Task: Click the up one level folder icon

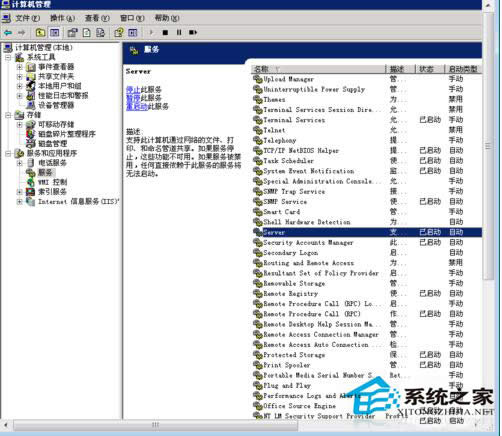Action: [40, 32]
